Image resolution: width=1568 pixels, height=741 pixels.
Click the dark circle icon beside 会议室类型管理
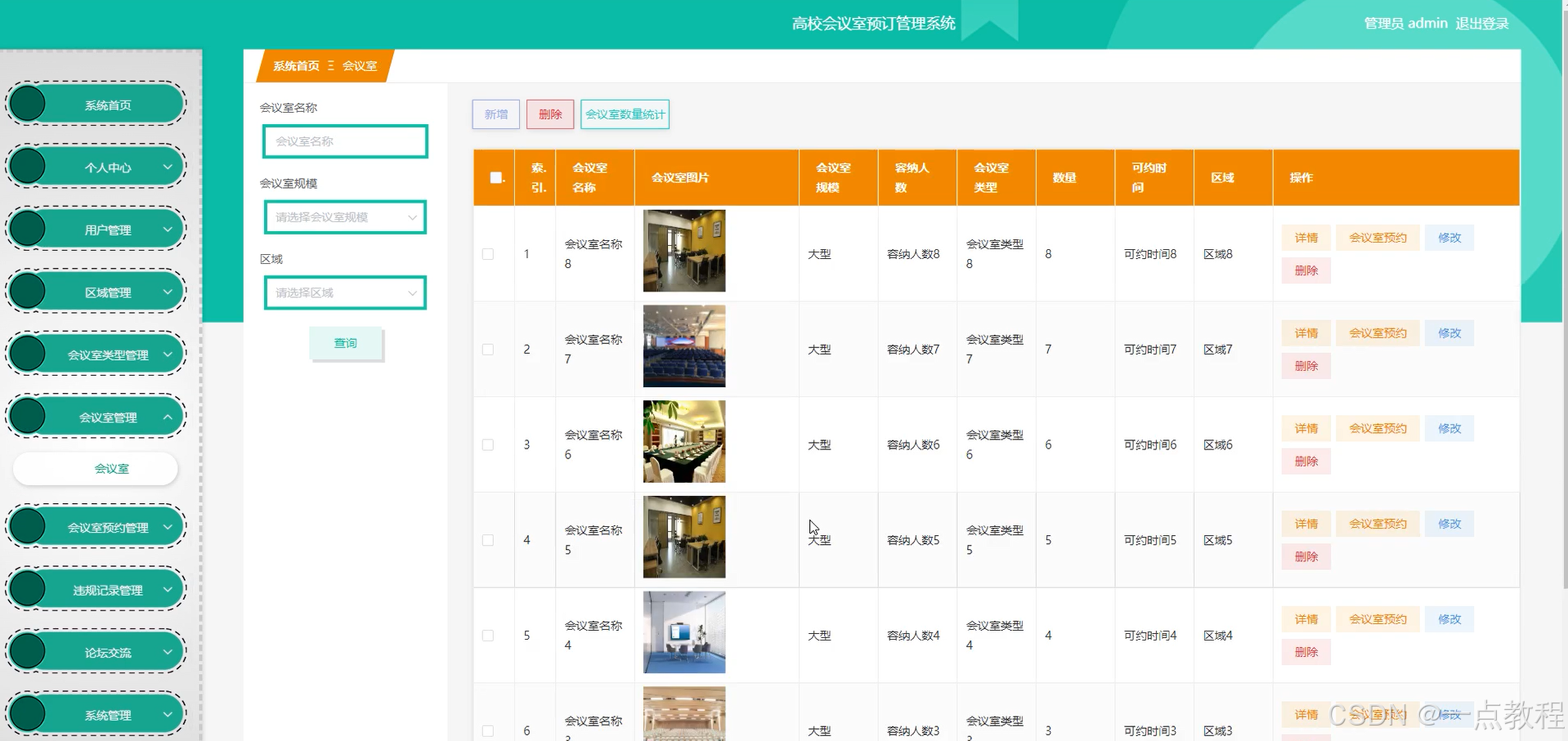click(x=29, y=354)
